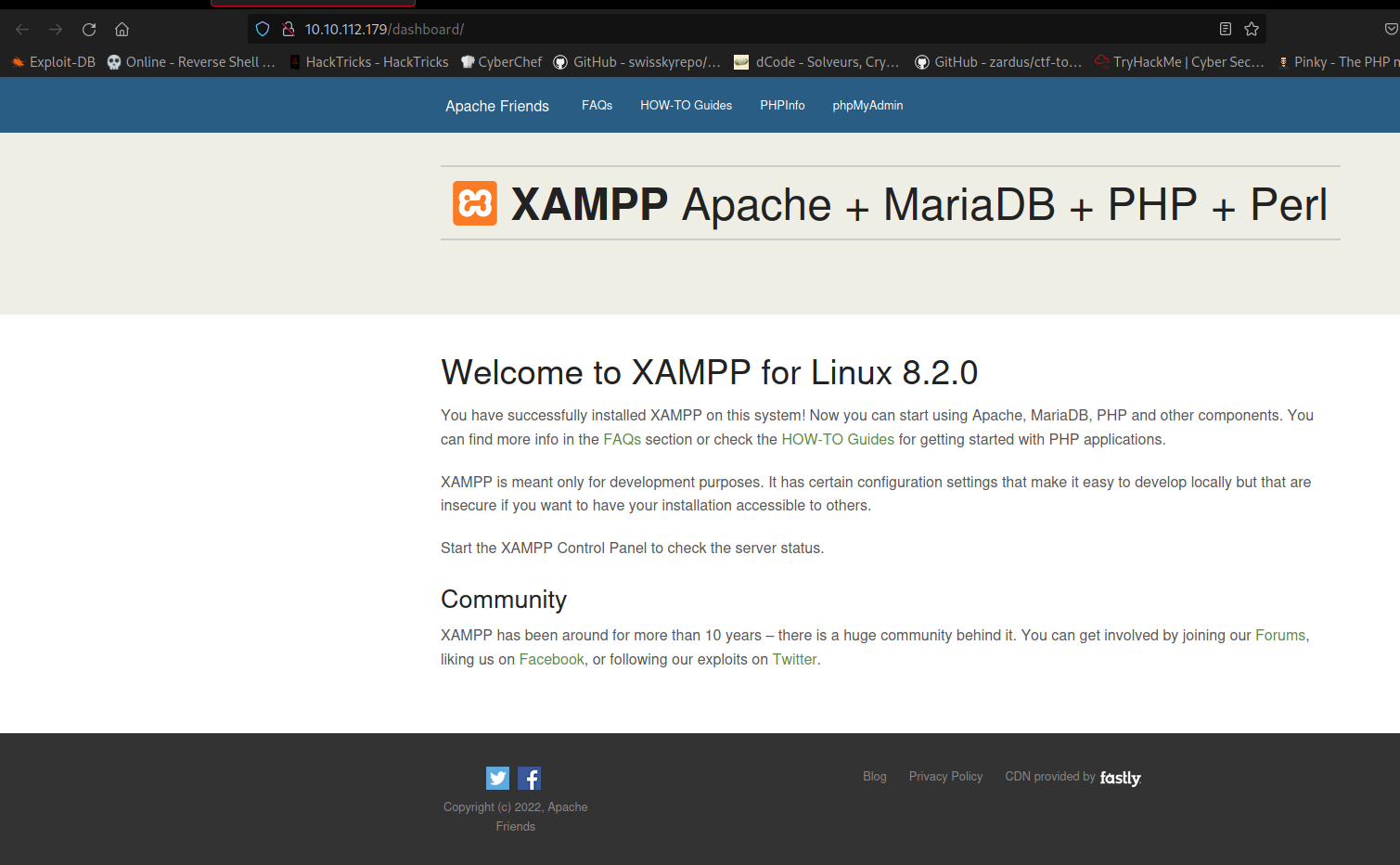Click the browser forward arrow
Viewport: 1400px width, 865px height.
coord(56,30)
